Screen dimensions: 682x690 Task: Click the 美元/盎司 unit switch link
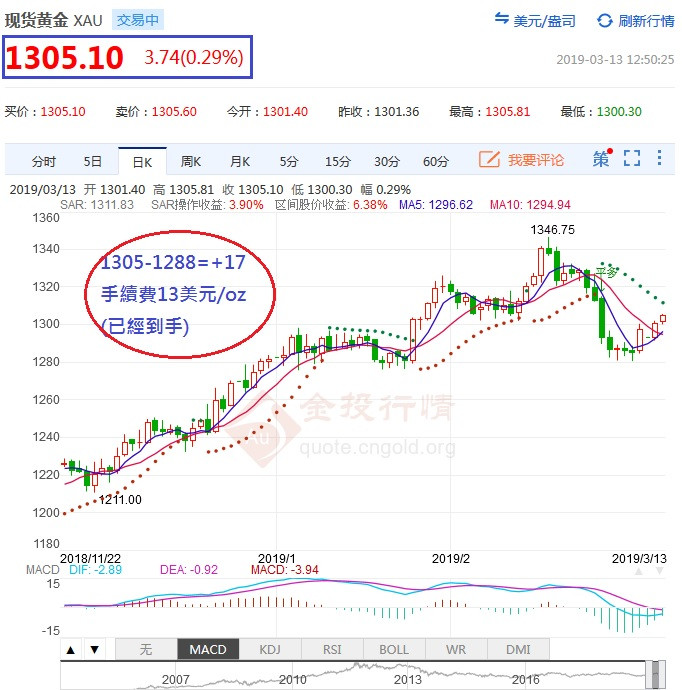point(544,21)
